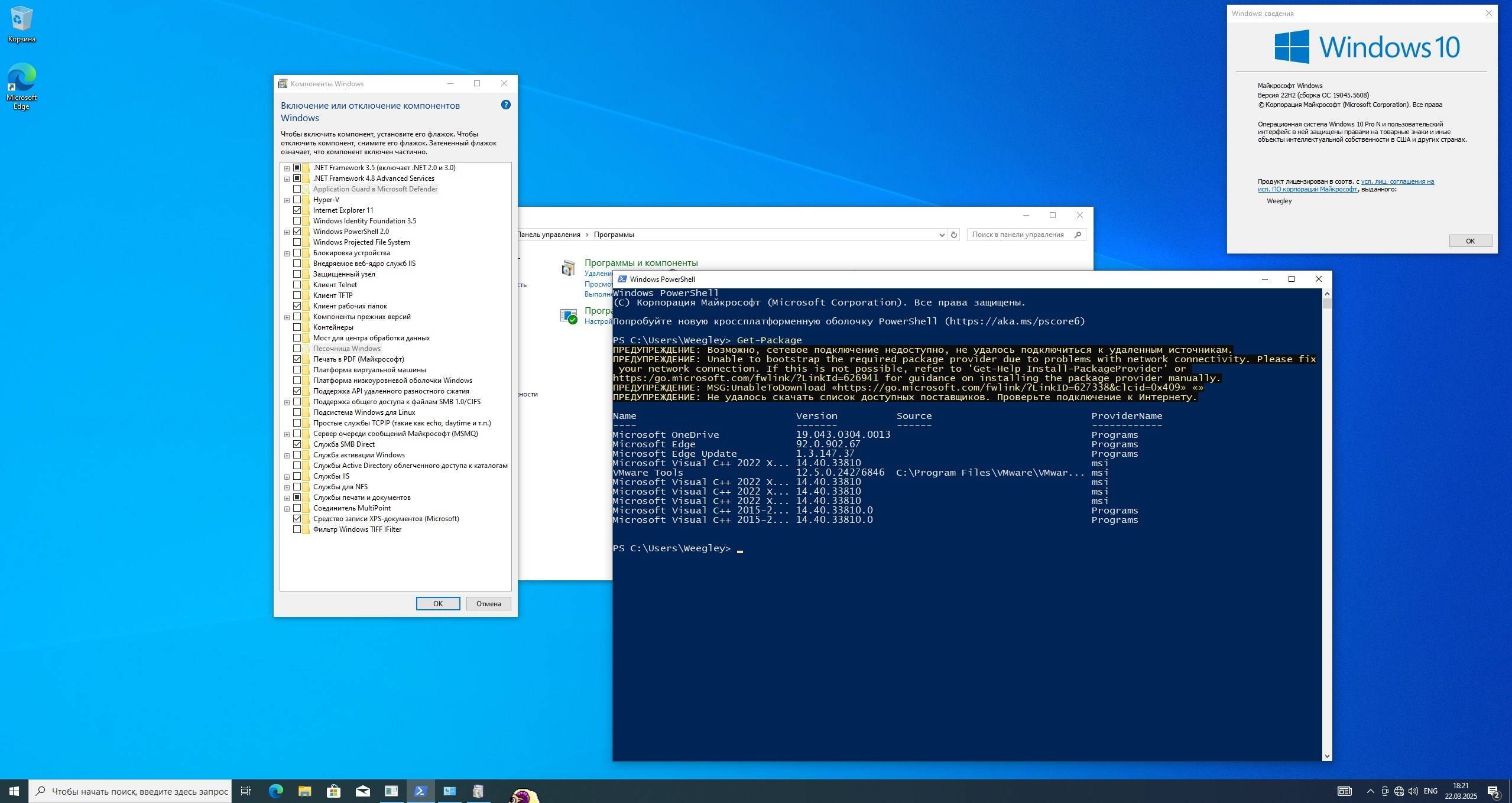
Task: Click the Control Panel search field
Action: click(x=1018, y=235)
